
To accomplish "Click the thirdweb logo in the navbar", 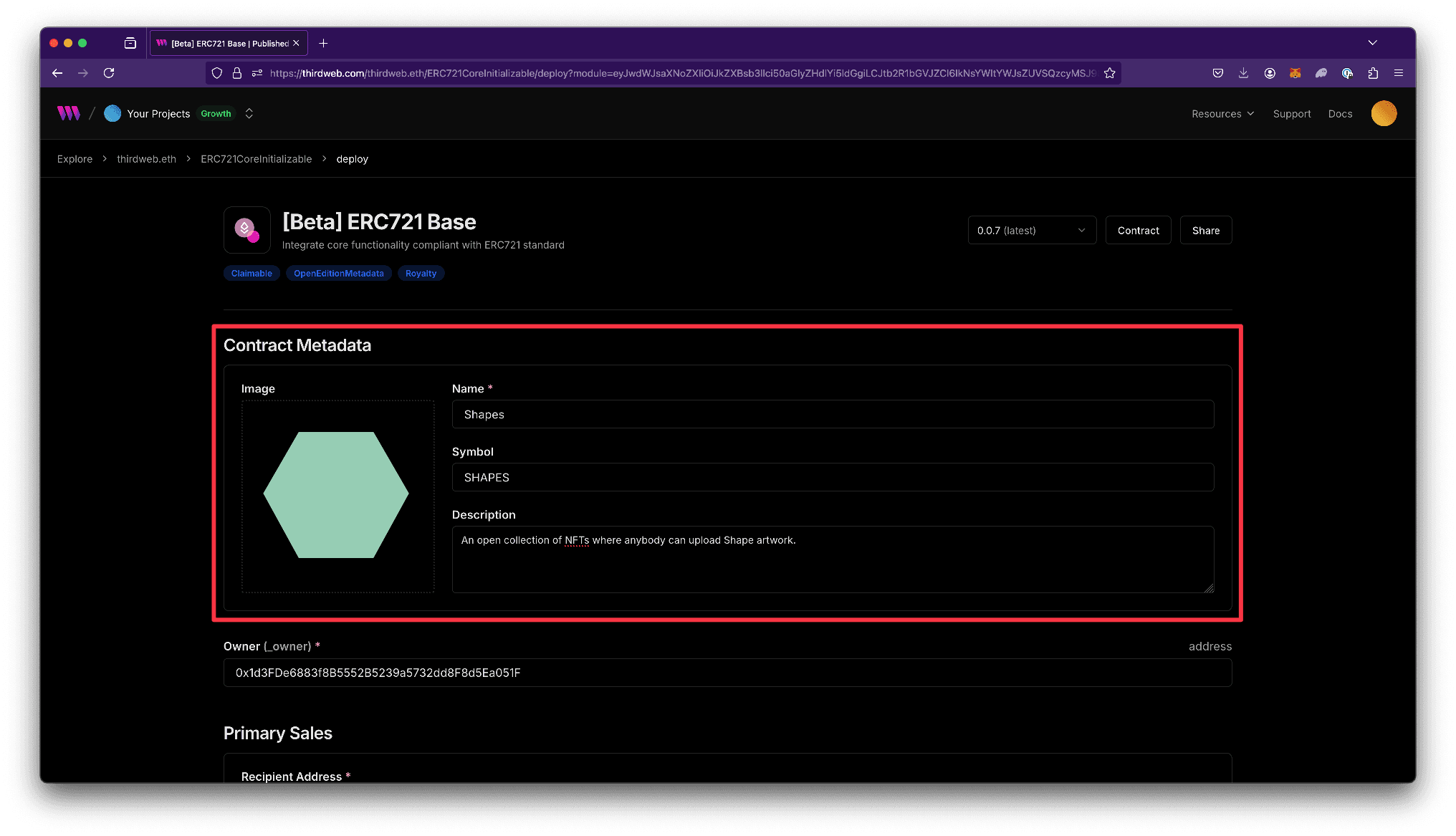I will 67,113.
